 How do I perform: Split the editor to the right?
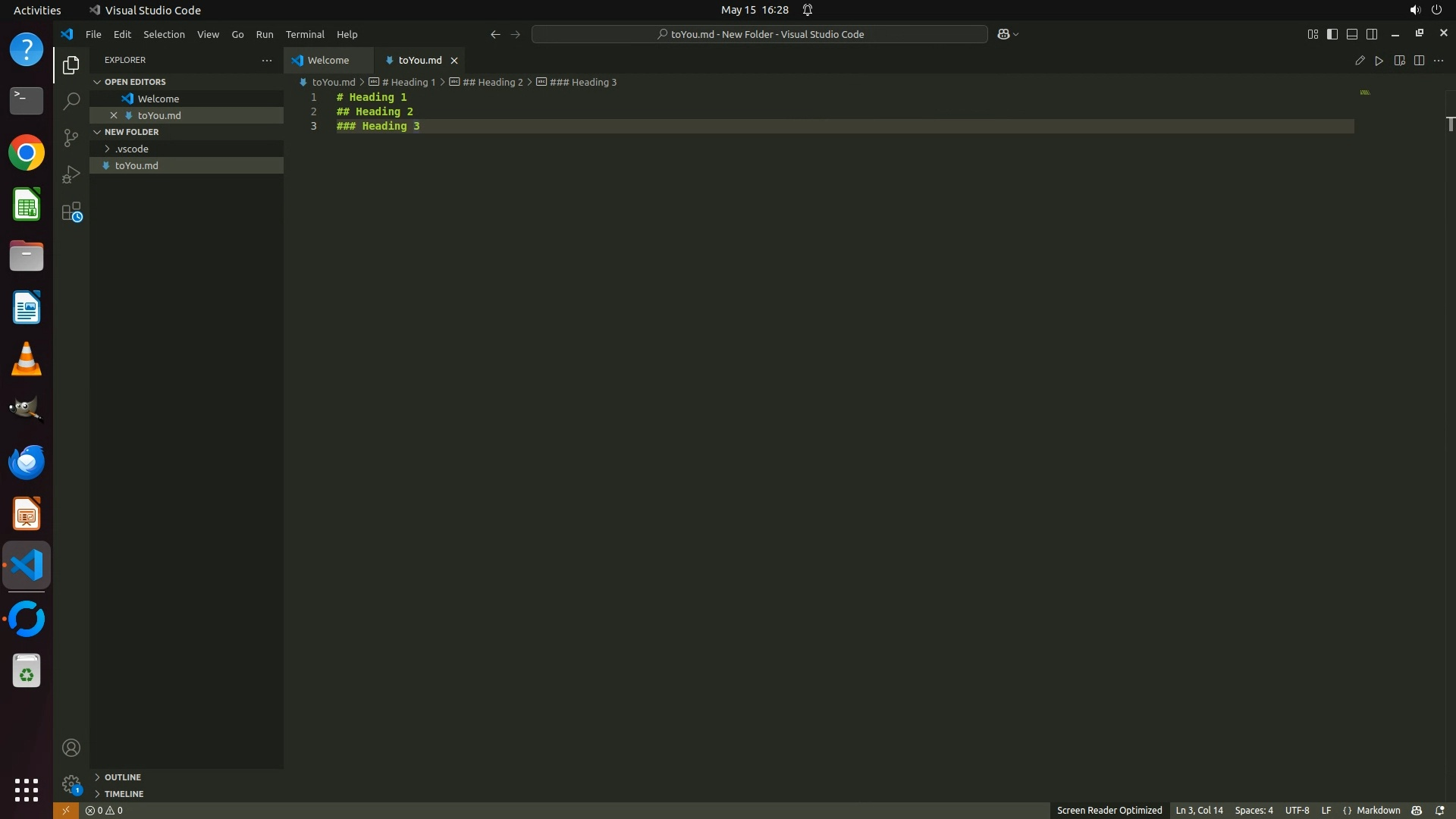click(1419, 61)
